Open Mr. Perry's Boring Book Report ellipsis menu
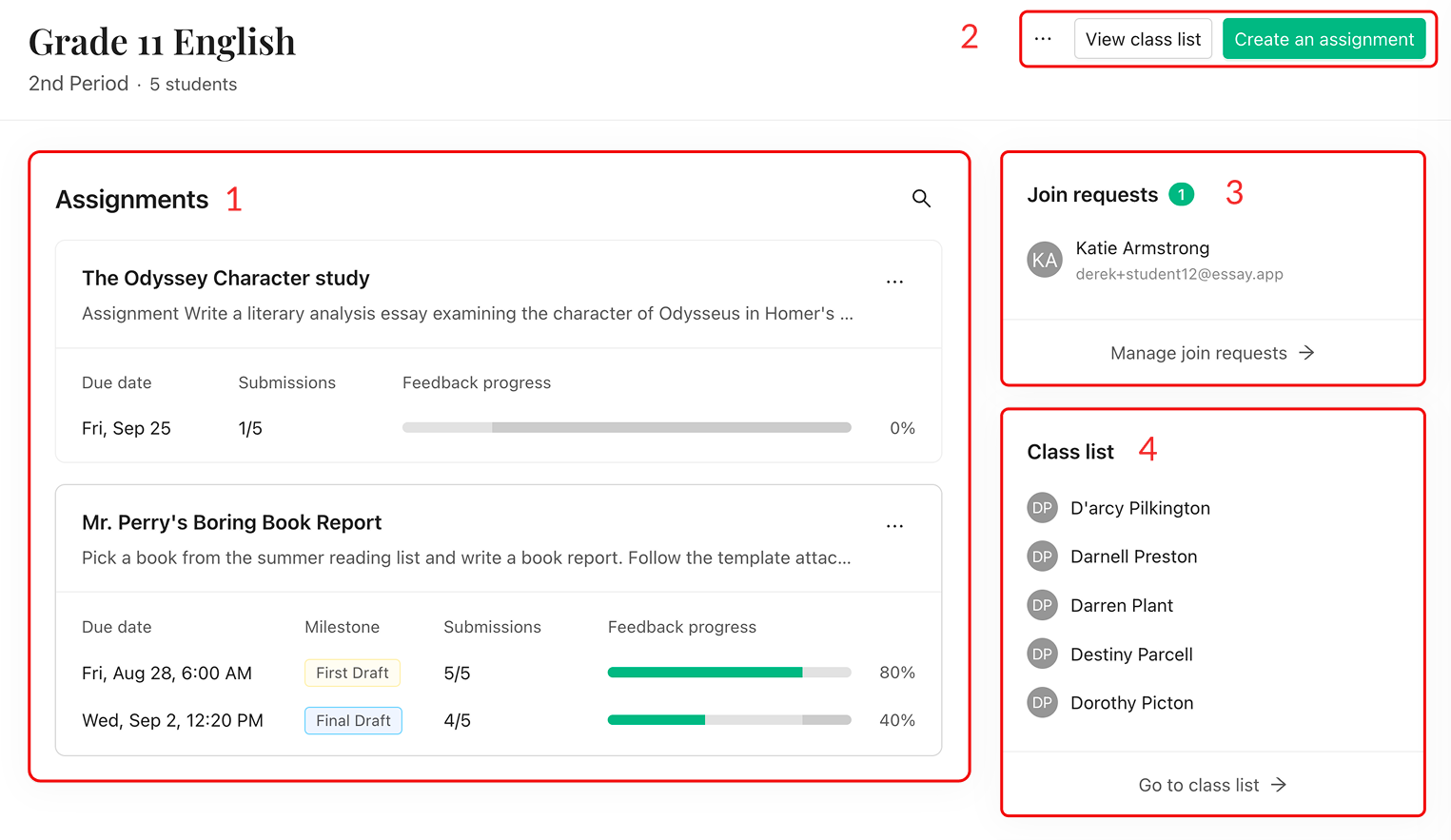Screen dimensions: 1451x840 tap(894, 526)
